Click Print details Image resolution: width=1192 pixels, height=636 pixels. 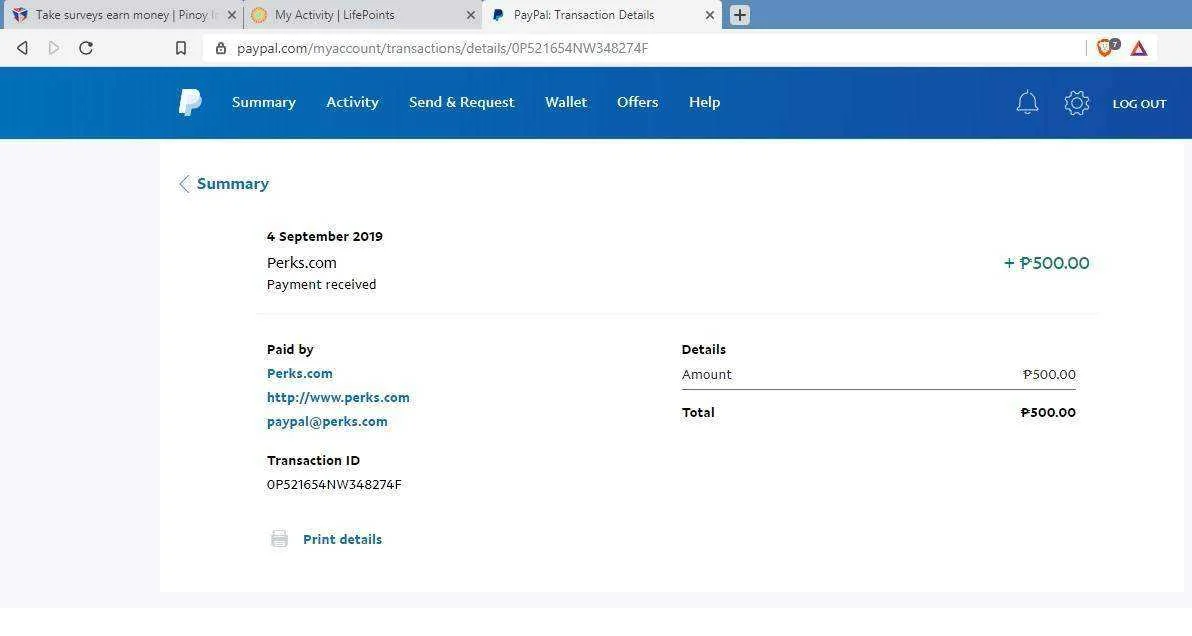tap(342, 539)
